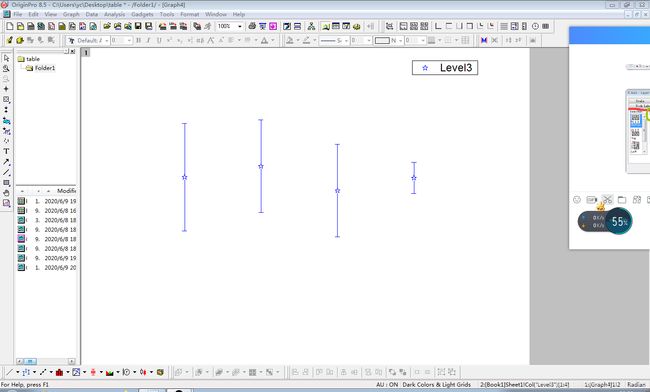The height and width of the screenshot is (392, 650).
Task: Click the Radian status bar entry
Action: (x=636, y=385)
